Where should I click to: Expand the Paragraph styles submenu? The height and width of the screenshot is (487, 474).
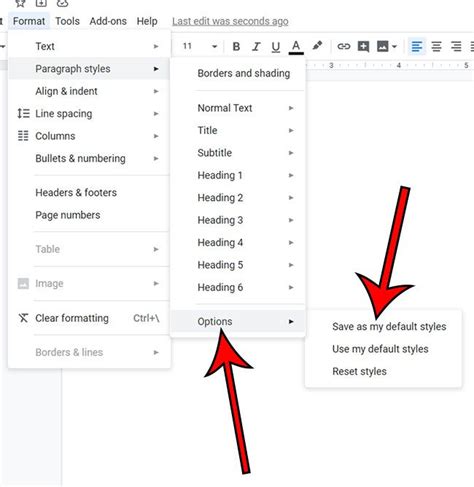point(89,69)
